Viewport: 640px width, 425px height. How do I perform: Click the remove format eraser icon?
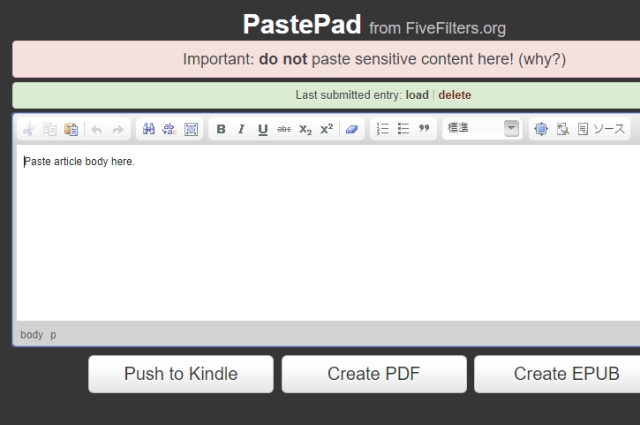[x=354, y=129]
